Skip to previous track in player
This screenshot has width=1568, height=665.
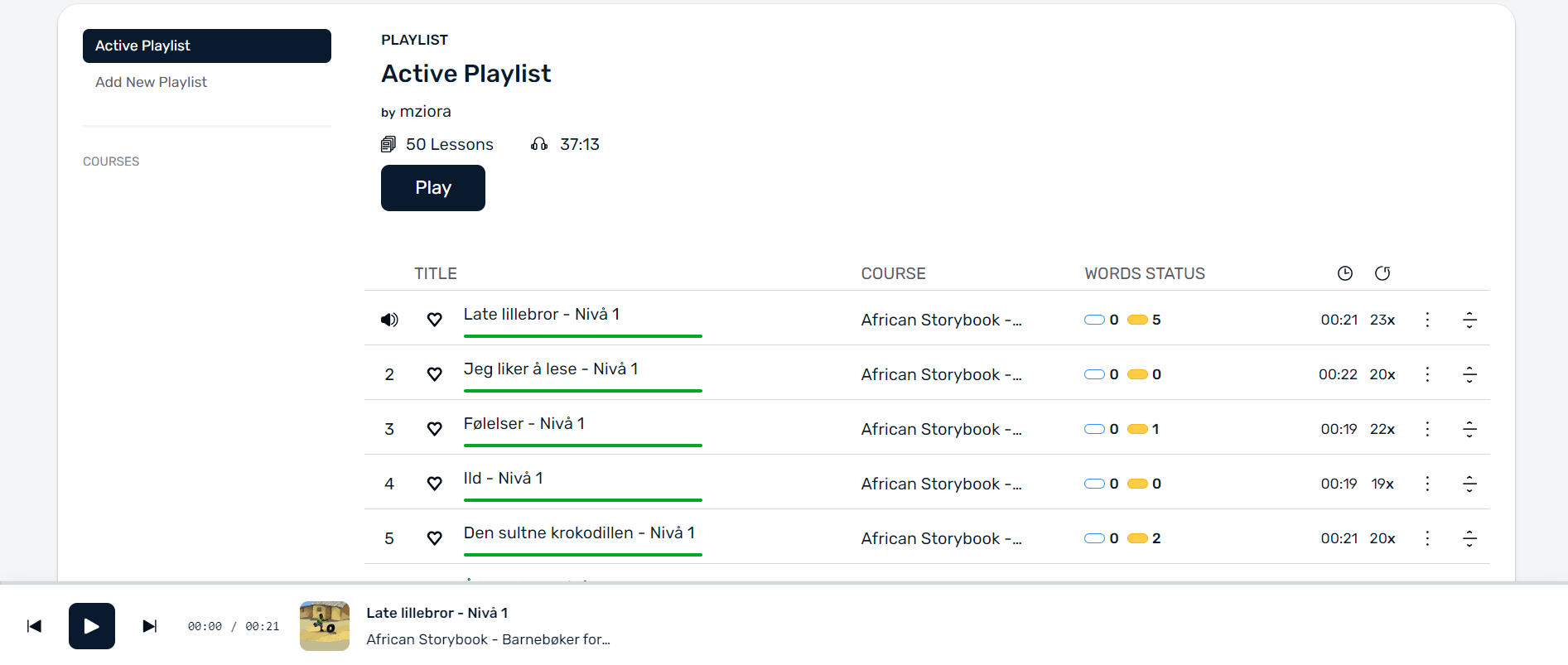[x=34, y=626]
